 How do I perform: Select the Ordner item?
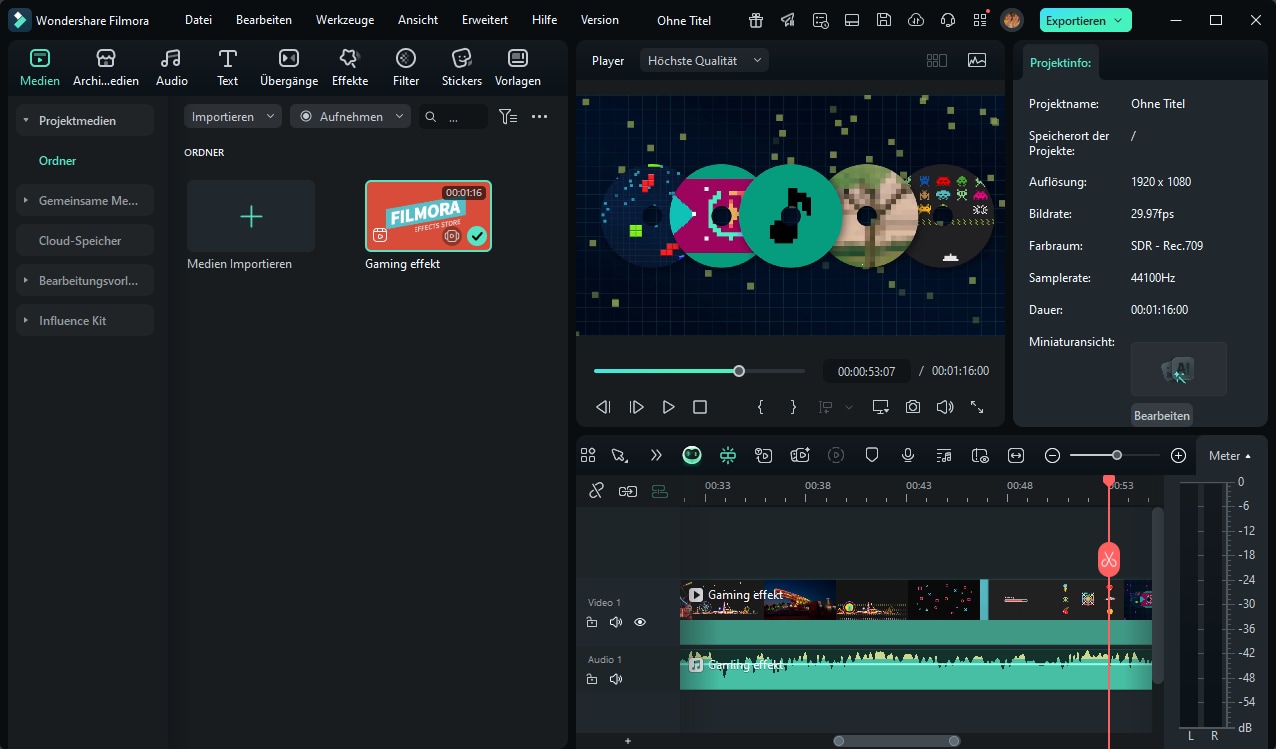click(x=58, y=160)
